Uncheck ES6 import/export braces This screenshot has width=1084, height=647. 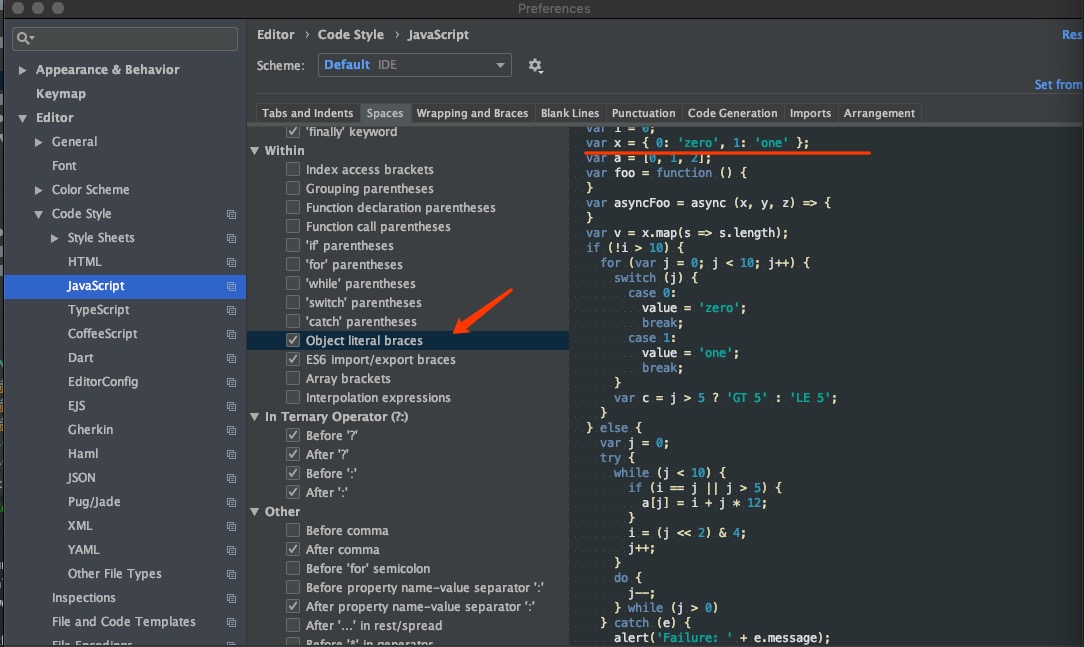pyautogui.click(x=293, y=359)
